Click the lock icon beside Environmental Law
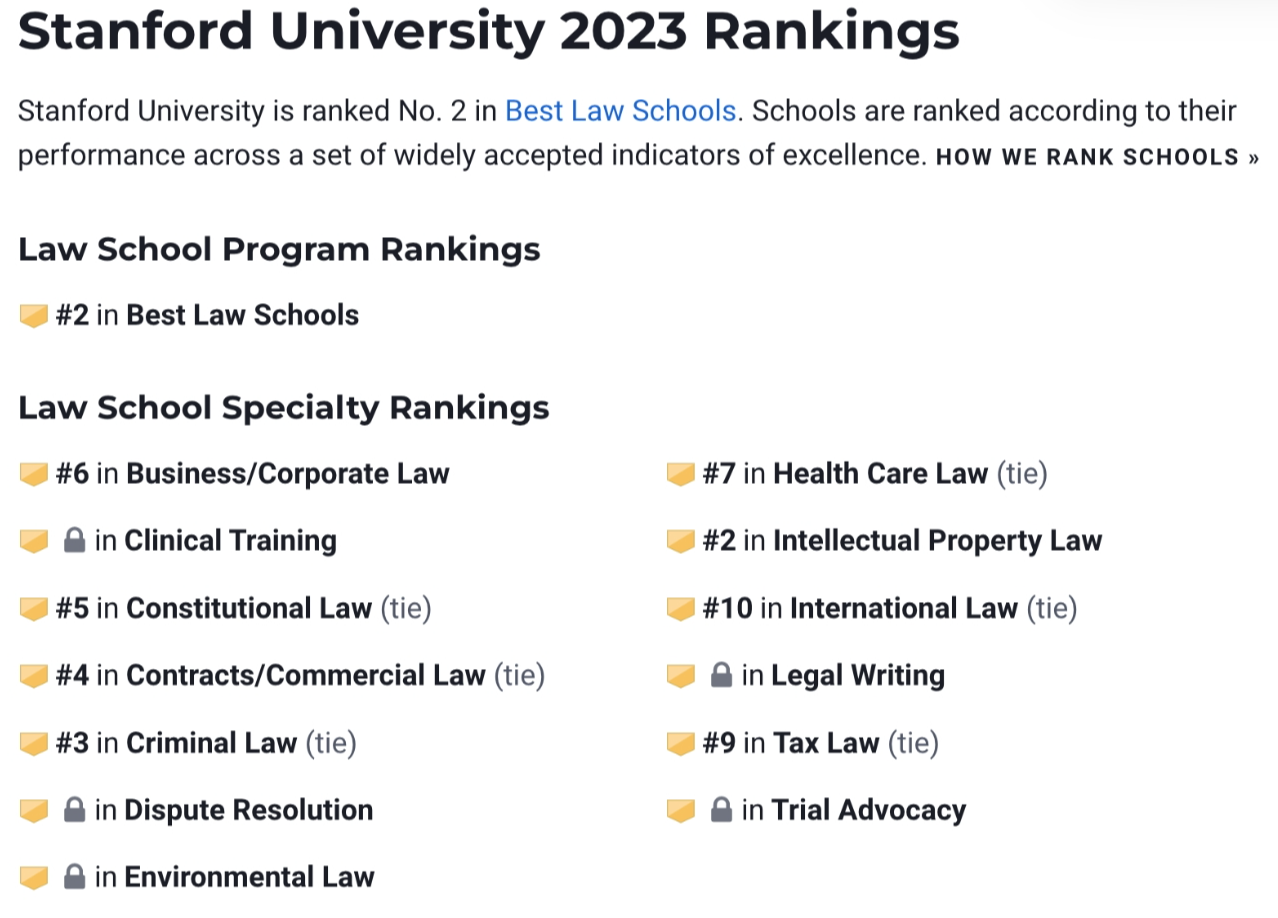Image resolution: width=1278 pixels, height=918 pixels. pos(74,877)
